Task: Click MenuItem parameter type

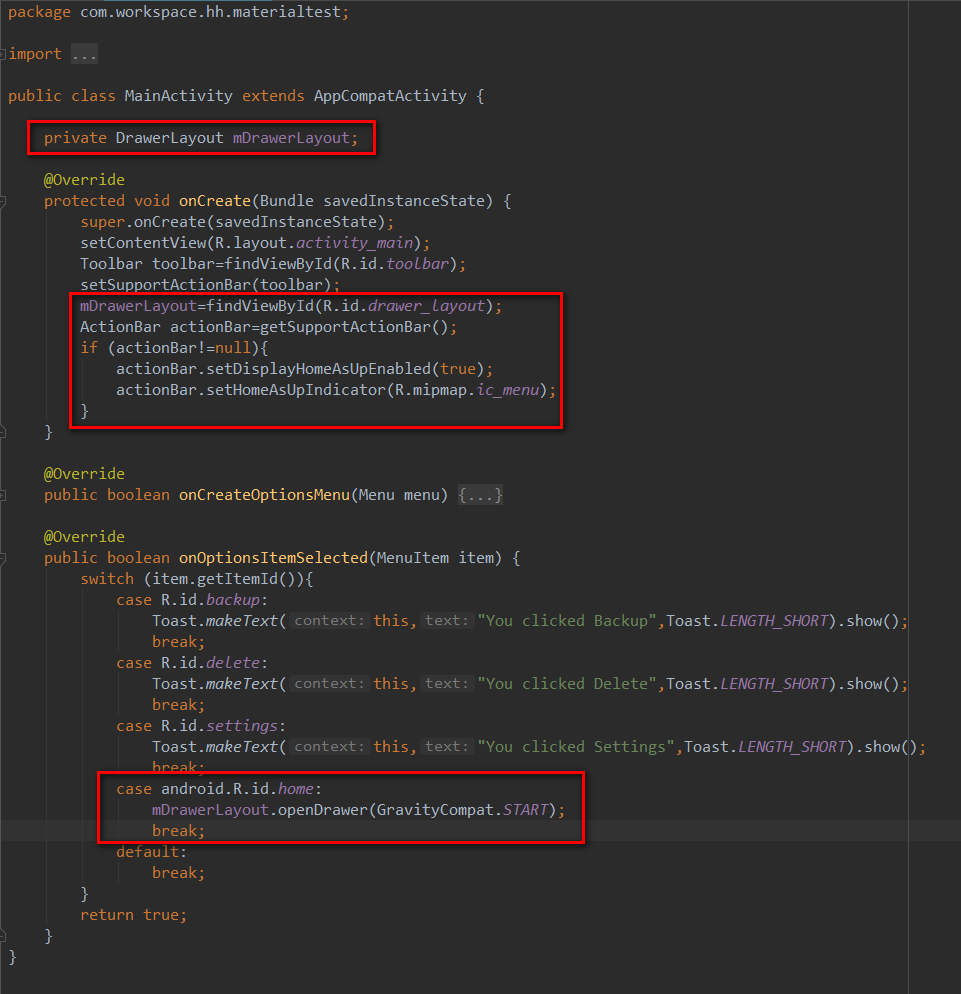Action: tap(413, 558)
